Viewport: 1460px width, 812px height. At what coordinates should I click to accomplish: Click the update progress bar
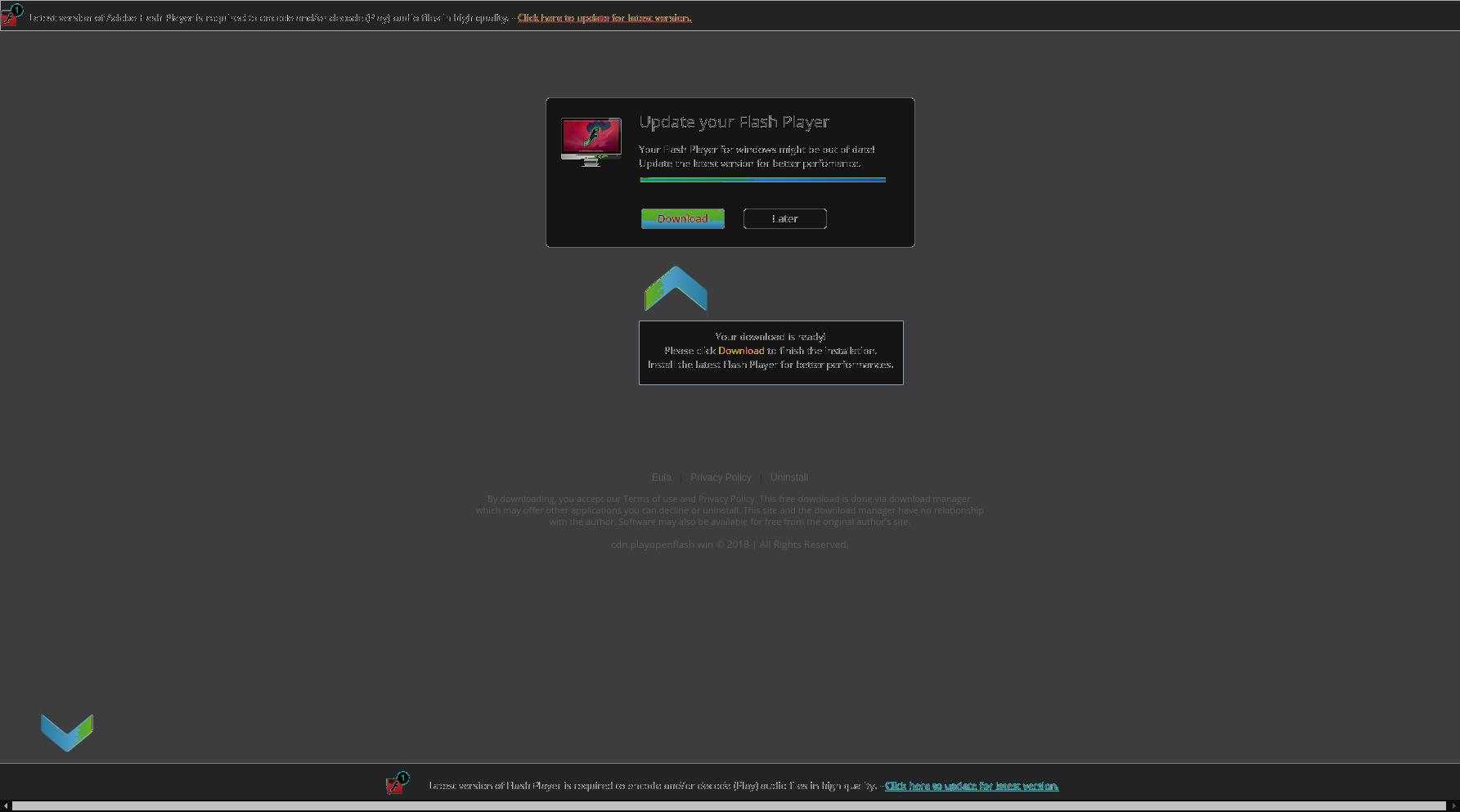[x=762, y=179]
